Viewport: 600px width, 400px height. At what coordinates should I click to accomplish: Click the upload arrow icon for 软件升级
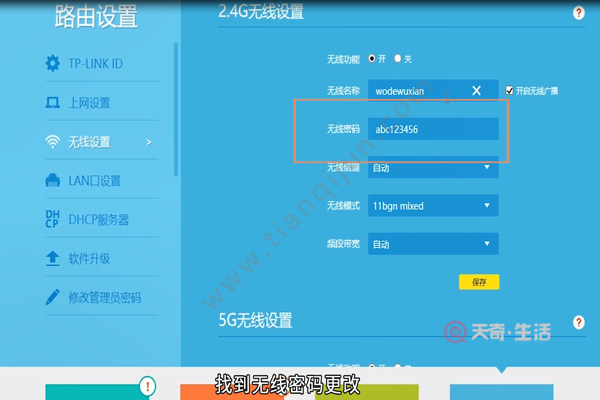coord(53,259)
